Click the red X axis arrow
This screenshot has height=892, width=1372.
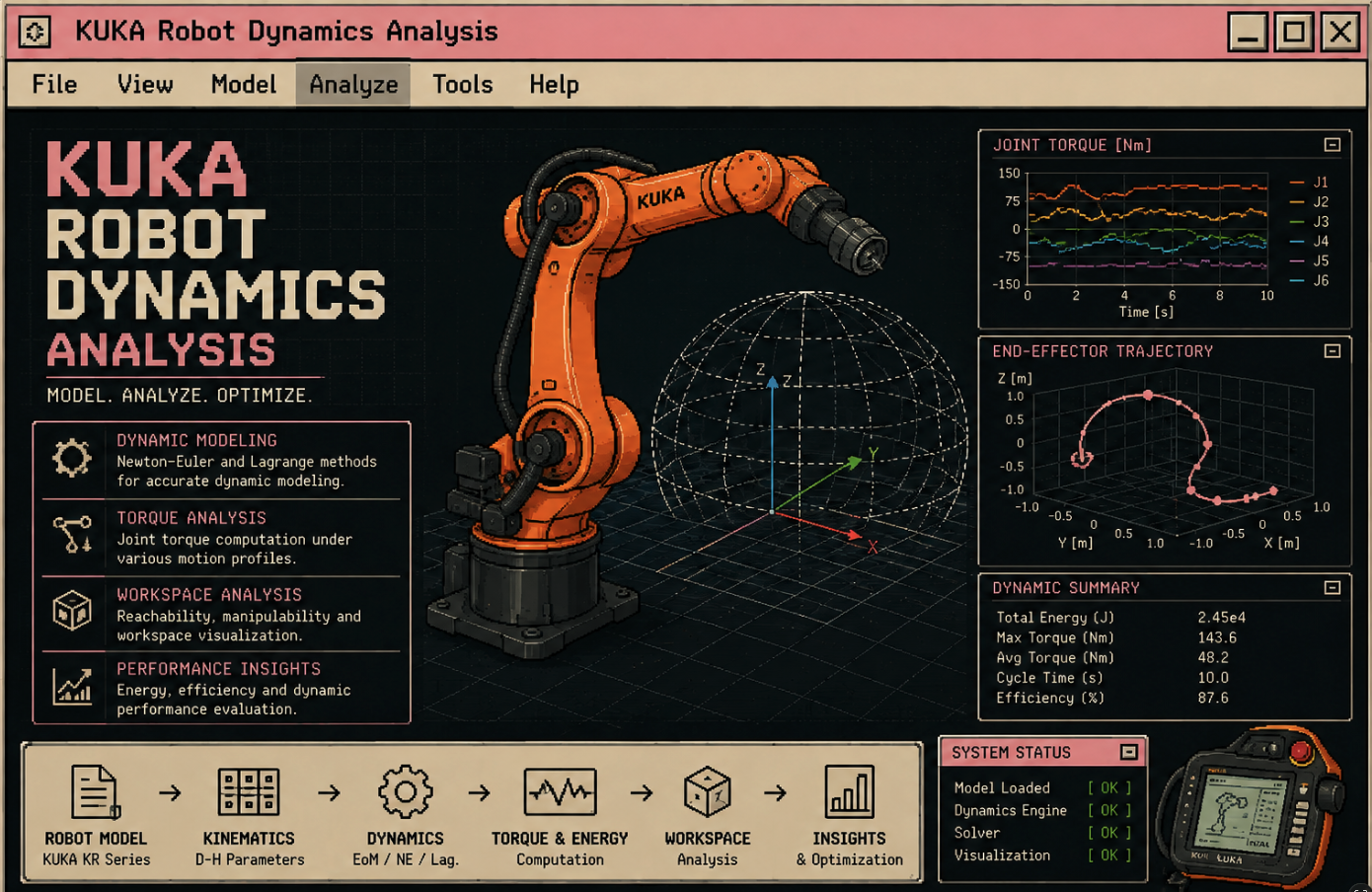click(818, 525)
